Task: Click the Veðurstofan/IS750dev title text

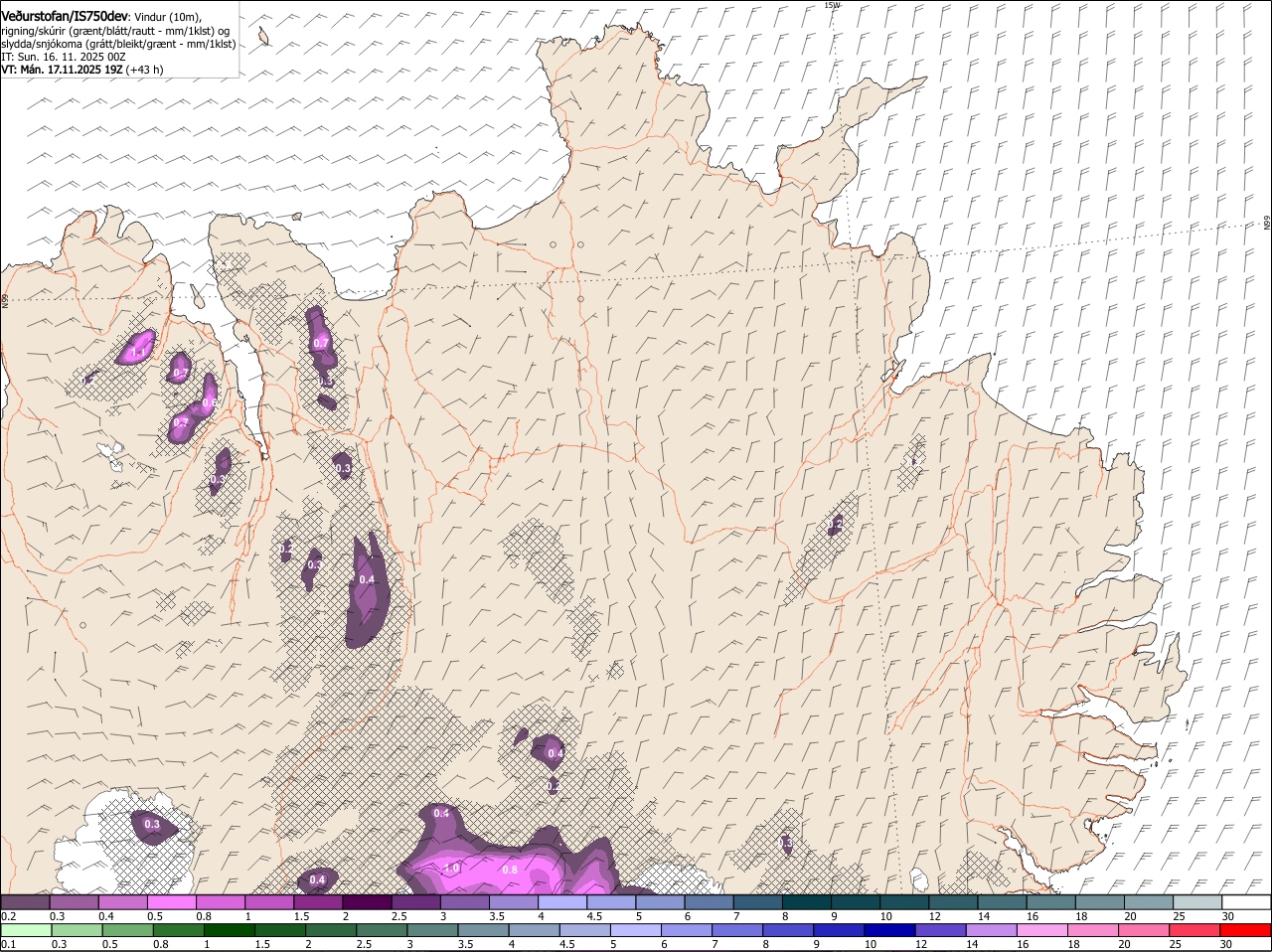Action: (65, 16)
